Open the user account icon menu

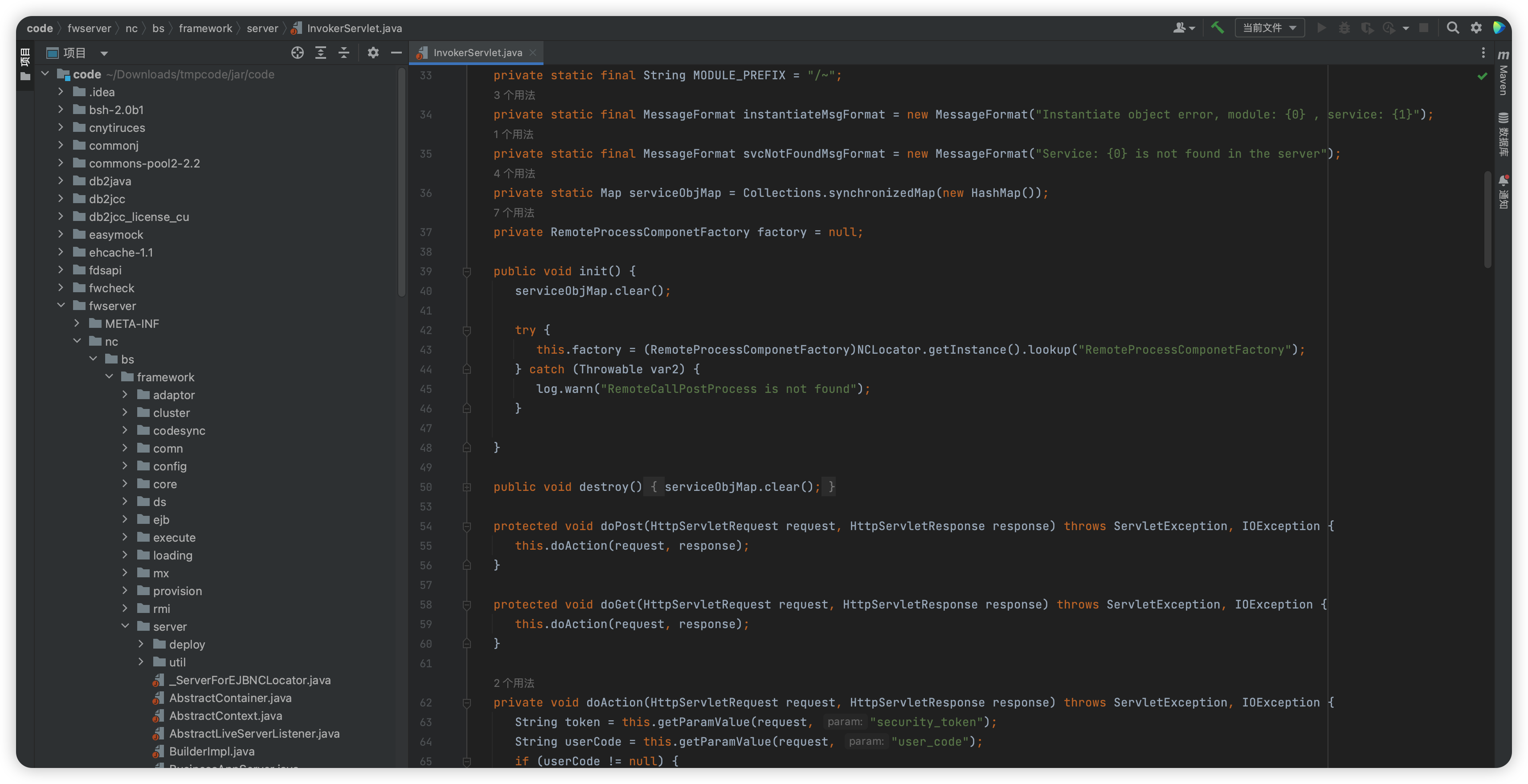pyautogui.click(x=1184, y=28)
